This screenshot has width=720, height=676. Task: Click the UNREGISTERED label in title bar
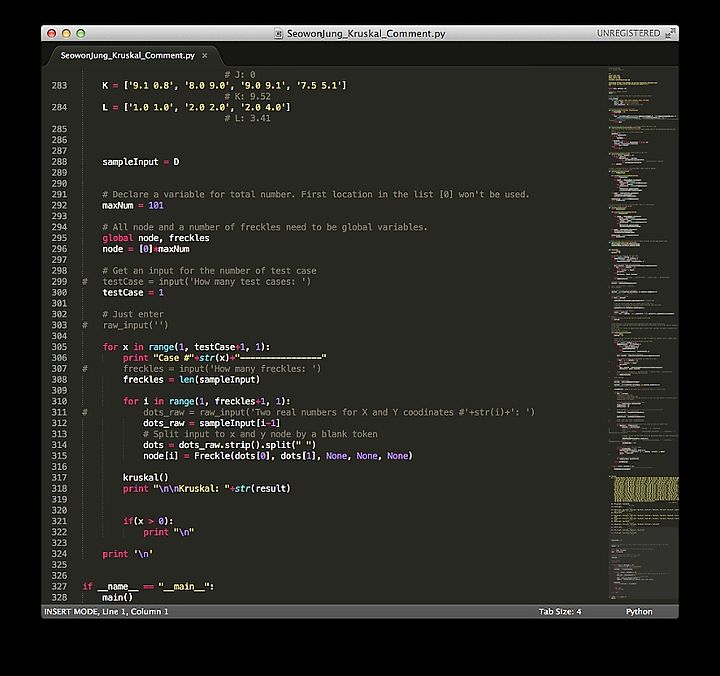(x=628, y=33)
